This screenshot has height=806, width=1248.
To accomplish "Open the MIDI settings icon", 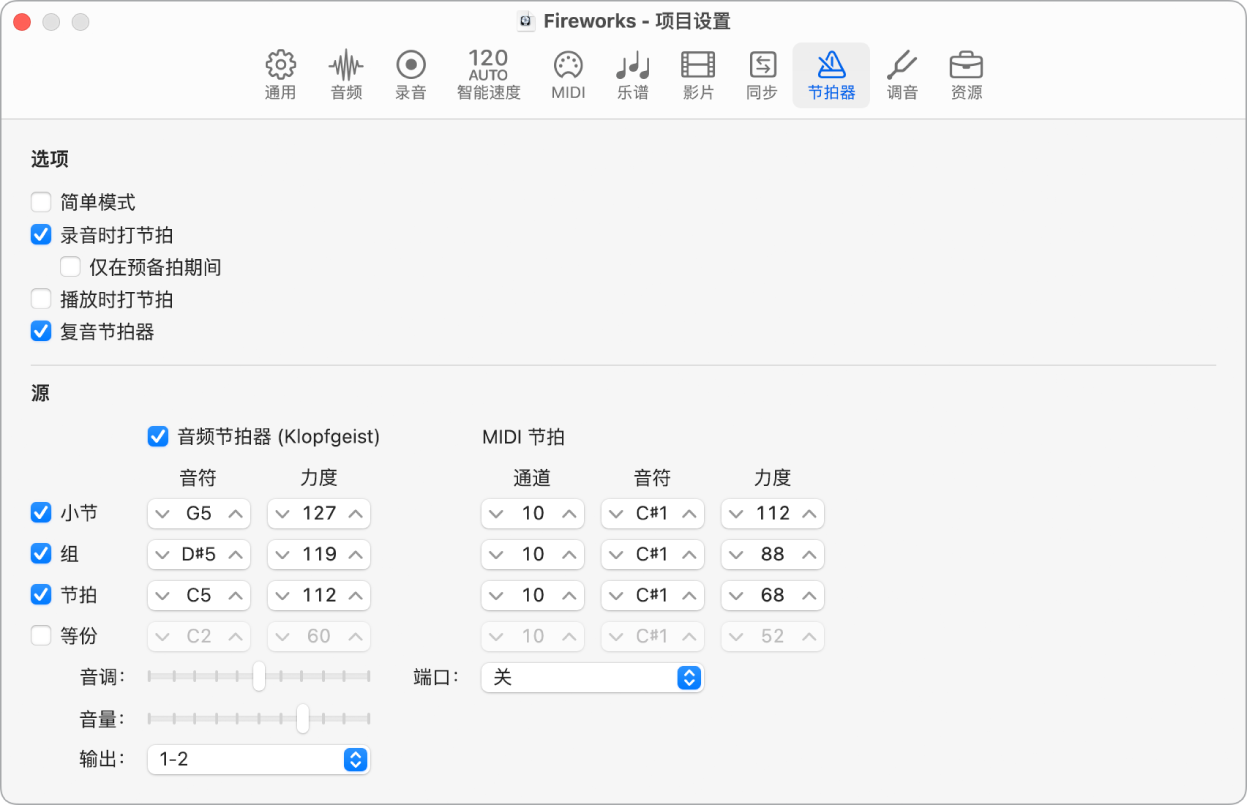I will click(x=568, y=66).
